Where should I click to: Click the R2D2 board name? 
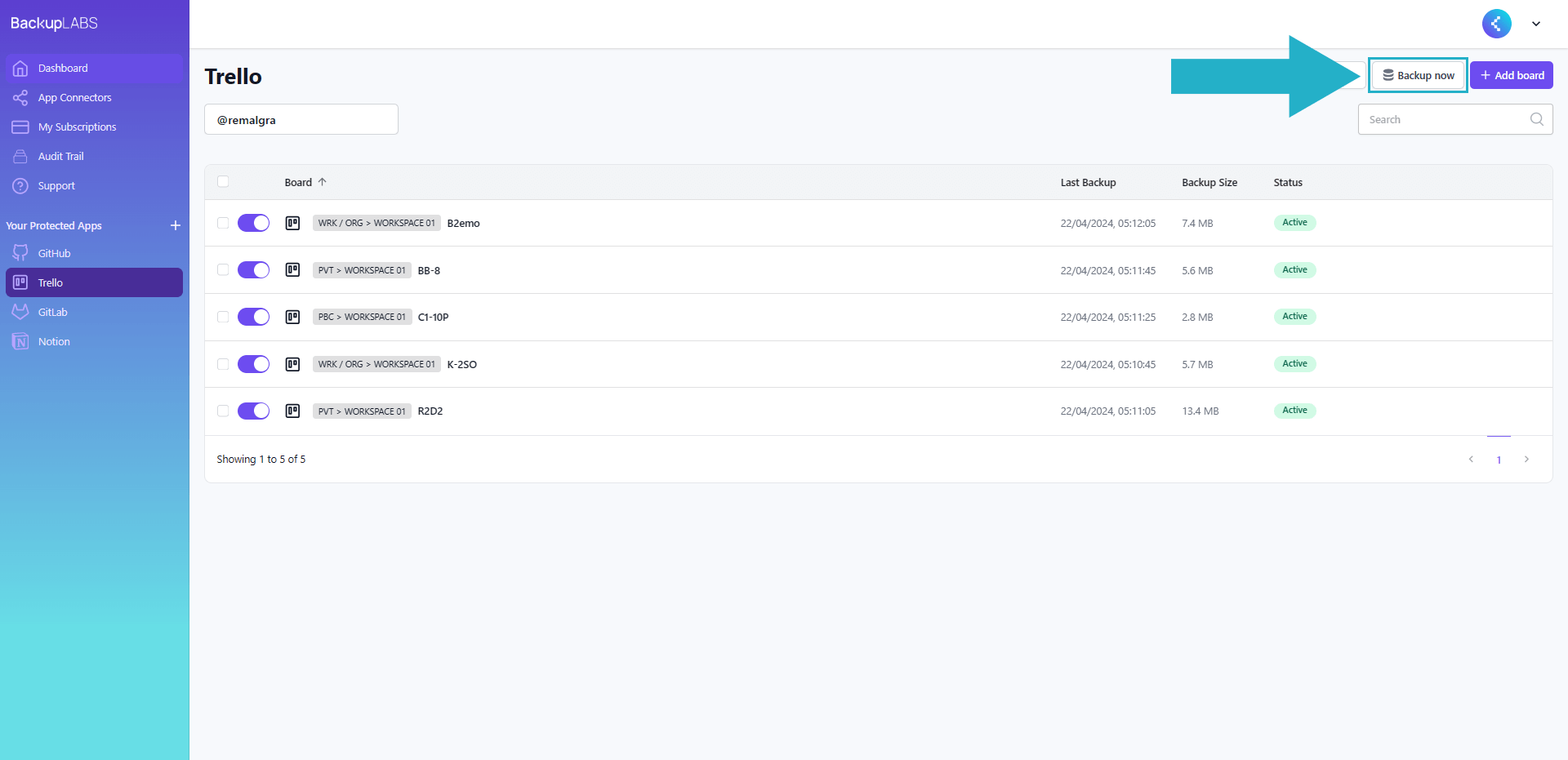pyautogui.click(x=430, y=411)
